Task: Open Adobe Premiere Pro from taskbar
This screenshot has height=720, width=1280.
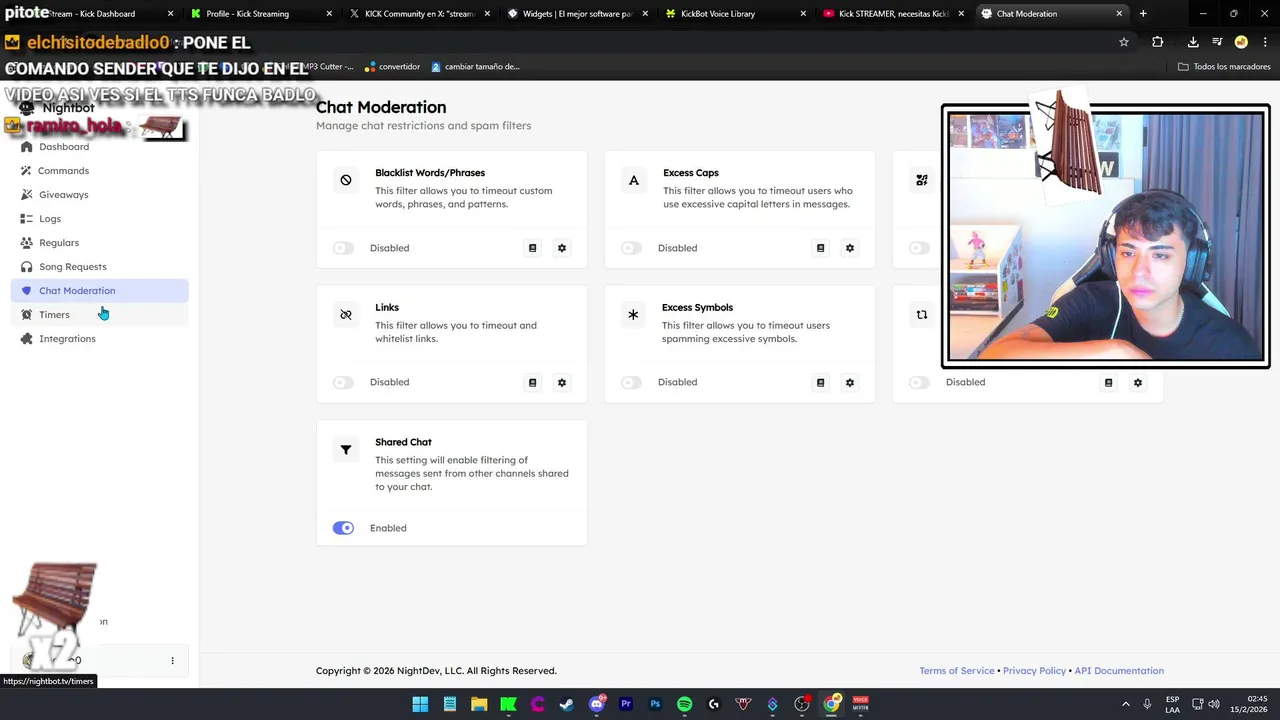Action: click(626, 704)
